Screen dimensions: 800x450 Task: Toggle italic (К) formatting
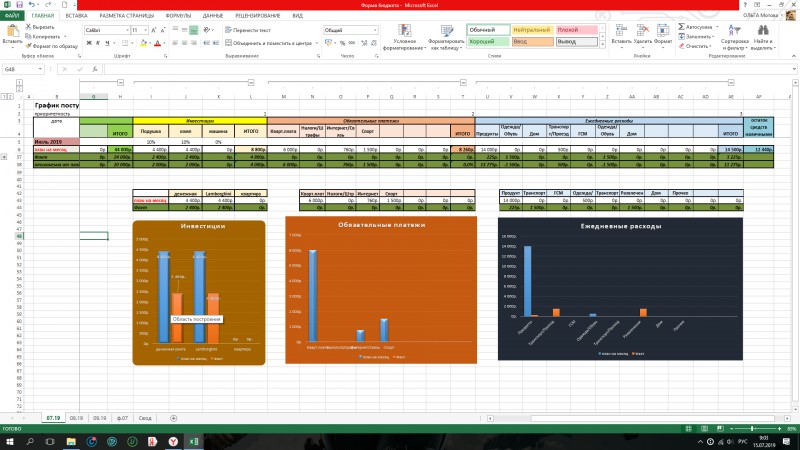coord(98,43)
